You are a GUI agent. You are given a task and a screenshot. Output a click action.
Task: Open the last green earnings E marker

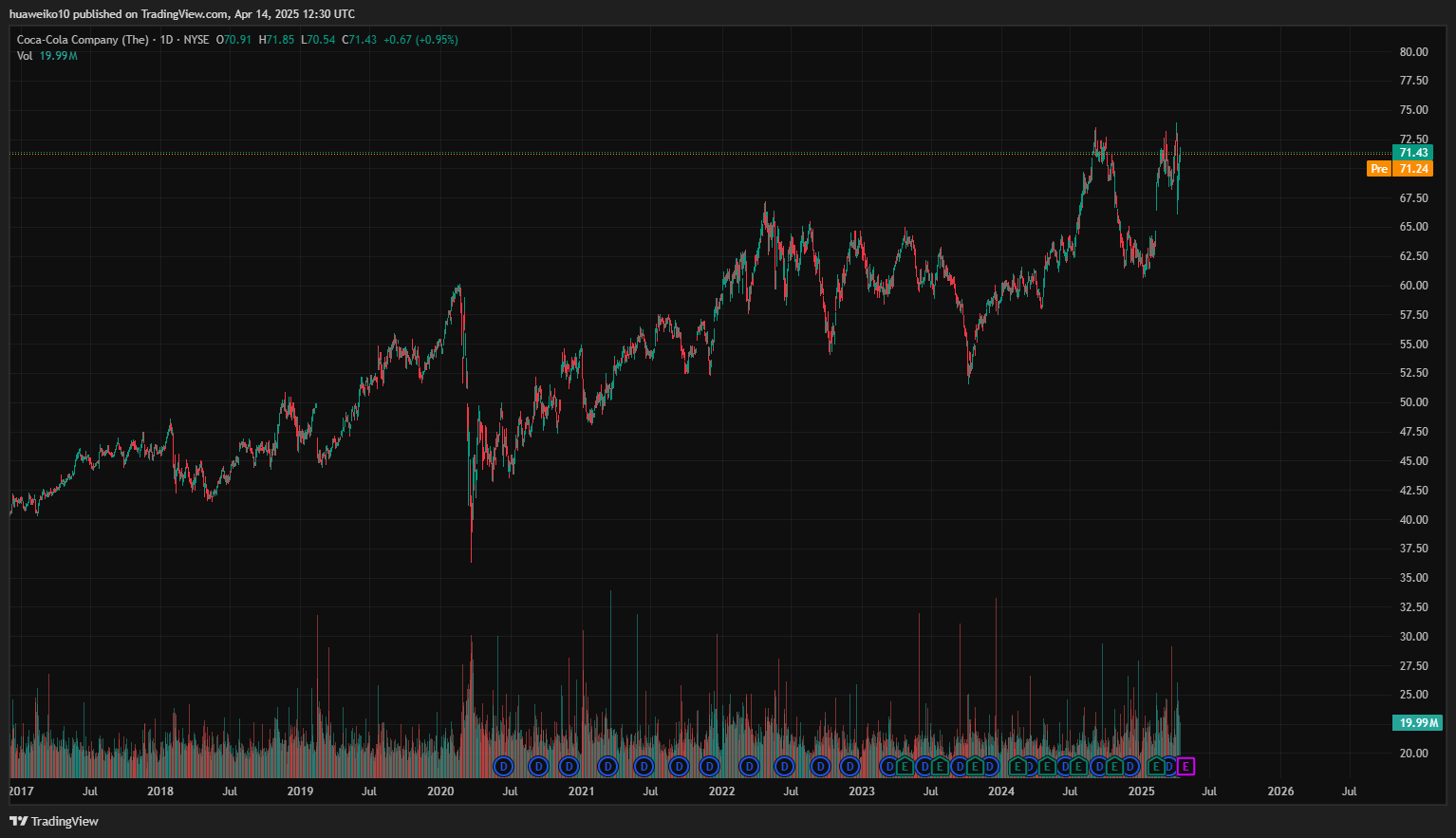[x=1156, y=766]
